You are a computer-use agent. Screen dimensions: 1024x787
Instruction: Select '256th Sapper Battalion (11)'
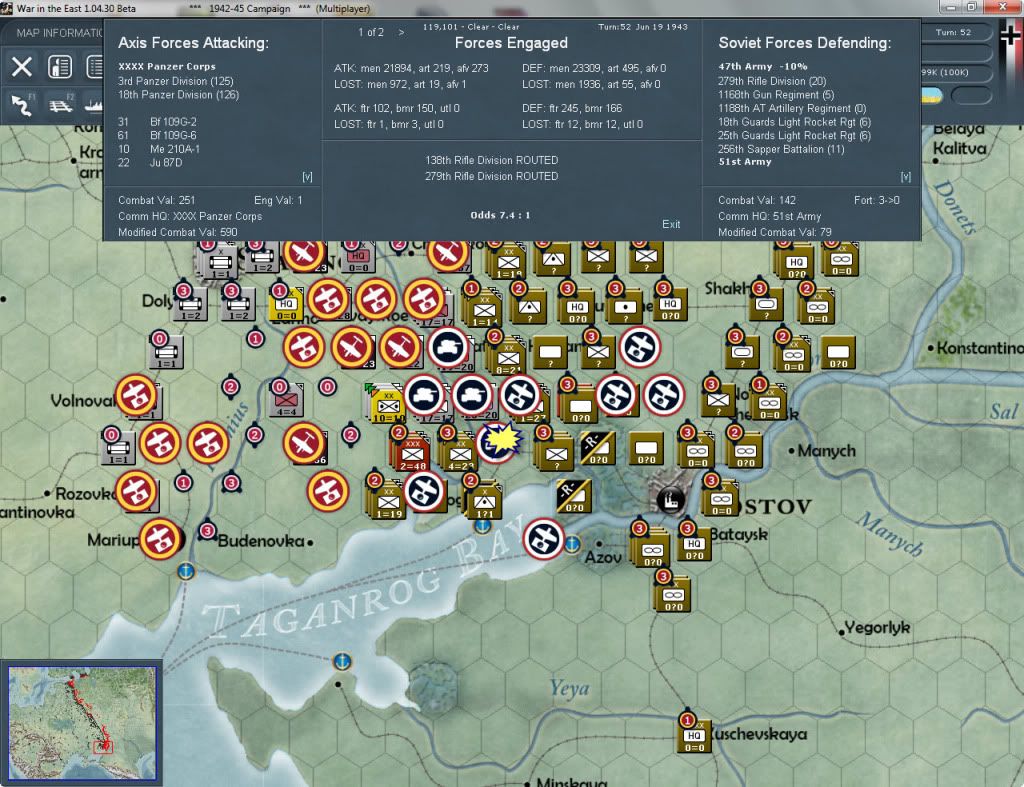[x=781, y=149]
